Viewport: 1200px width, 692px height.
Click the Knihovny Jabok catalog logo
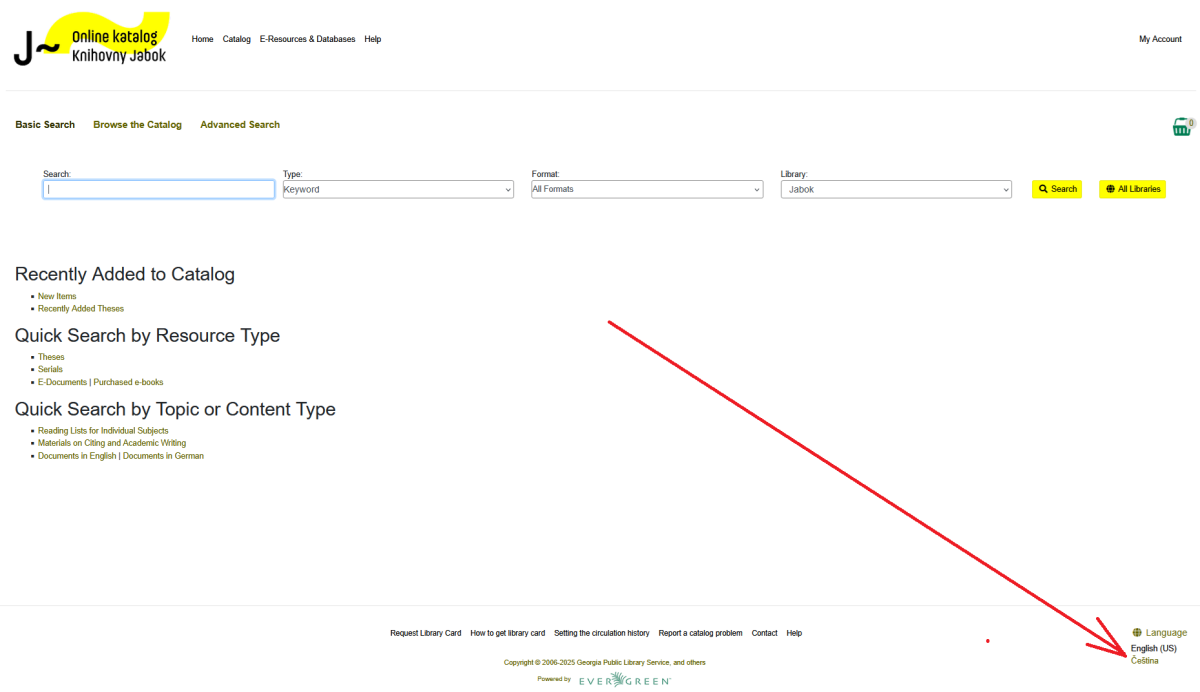click(x=92, y=41)
